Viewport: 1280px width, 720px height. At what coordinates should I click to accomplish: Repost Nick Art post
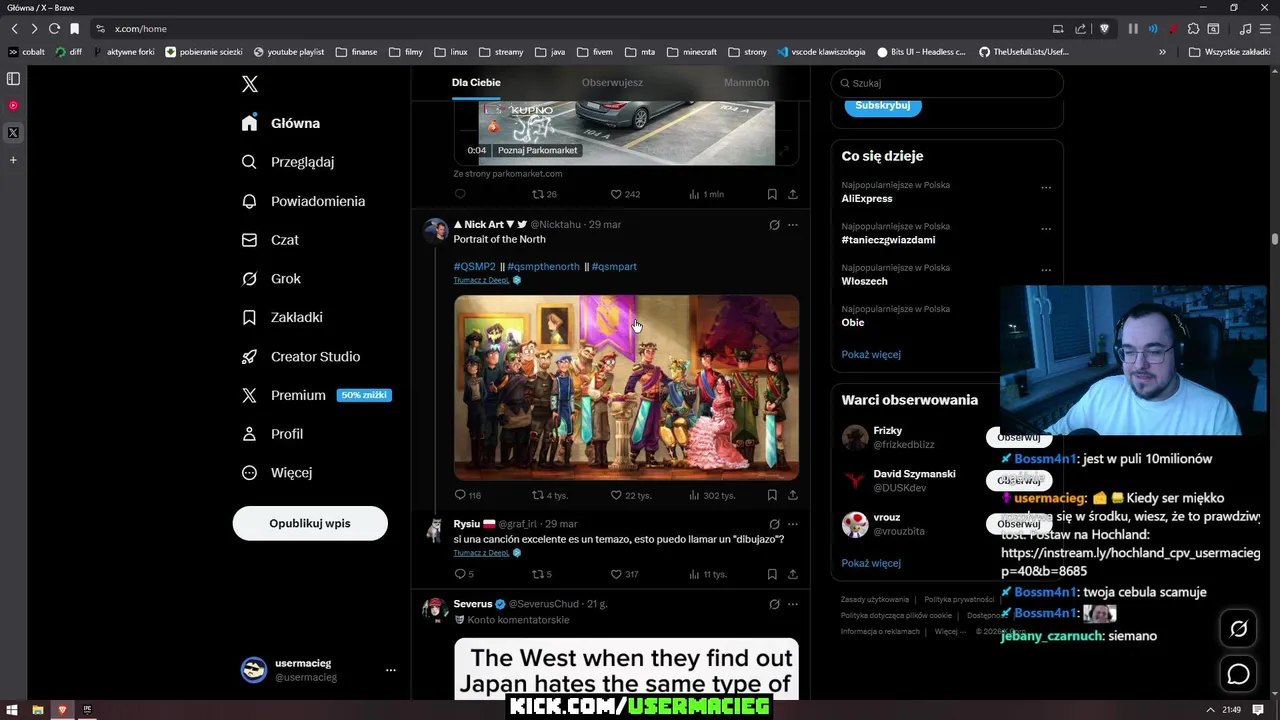[x=549, y=495]
